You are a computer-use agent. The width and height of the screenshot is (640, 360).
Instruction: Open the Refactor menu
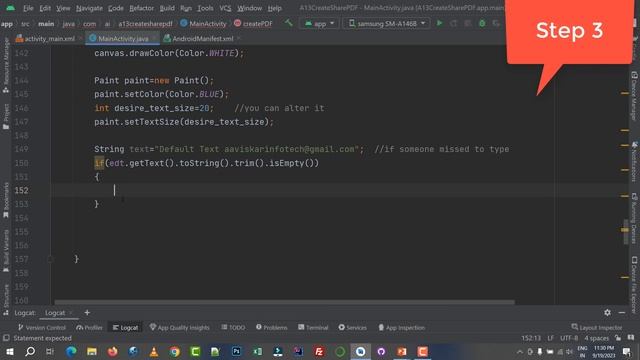point(141,8)
